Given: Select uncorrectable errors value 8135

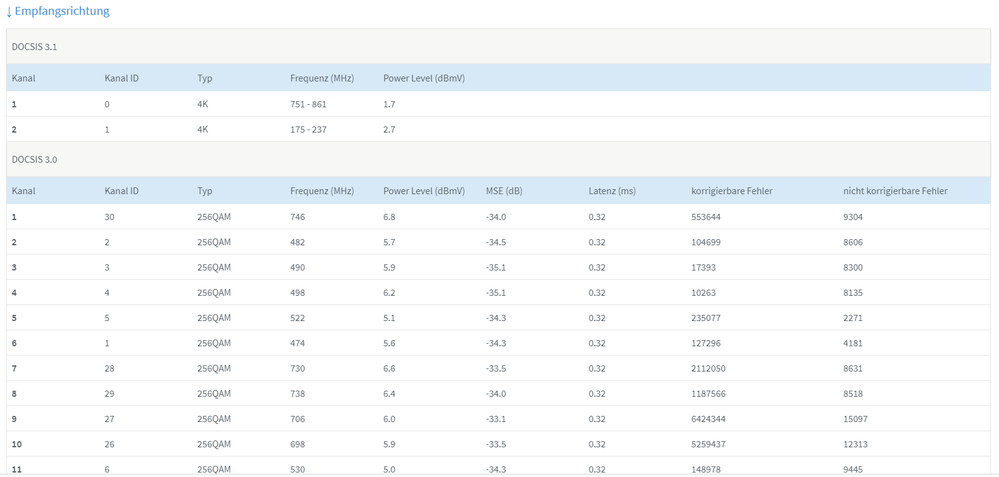Looking at the screenshot, I should click(x=852, y=293).
